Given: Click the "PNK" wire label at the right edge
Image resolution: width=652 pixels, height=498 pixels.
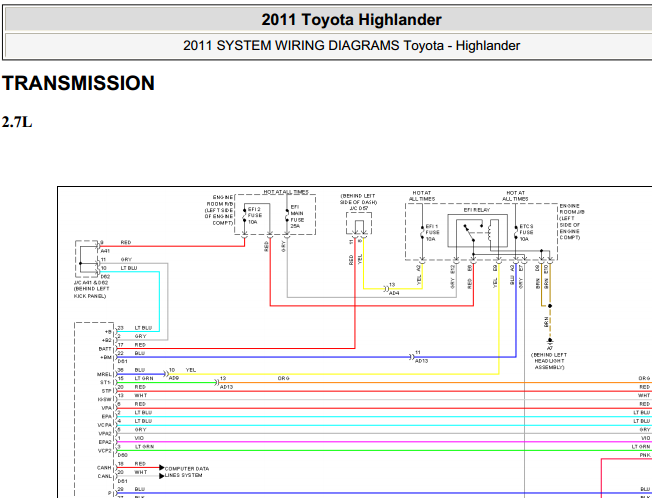Looking at the screenshot, I should (645, 456).
